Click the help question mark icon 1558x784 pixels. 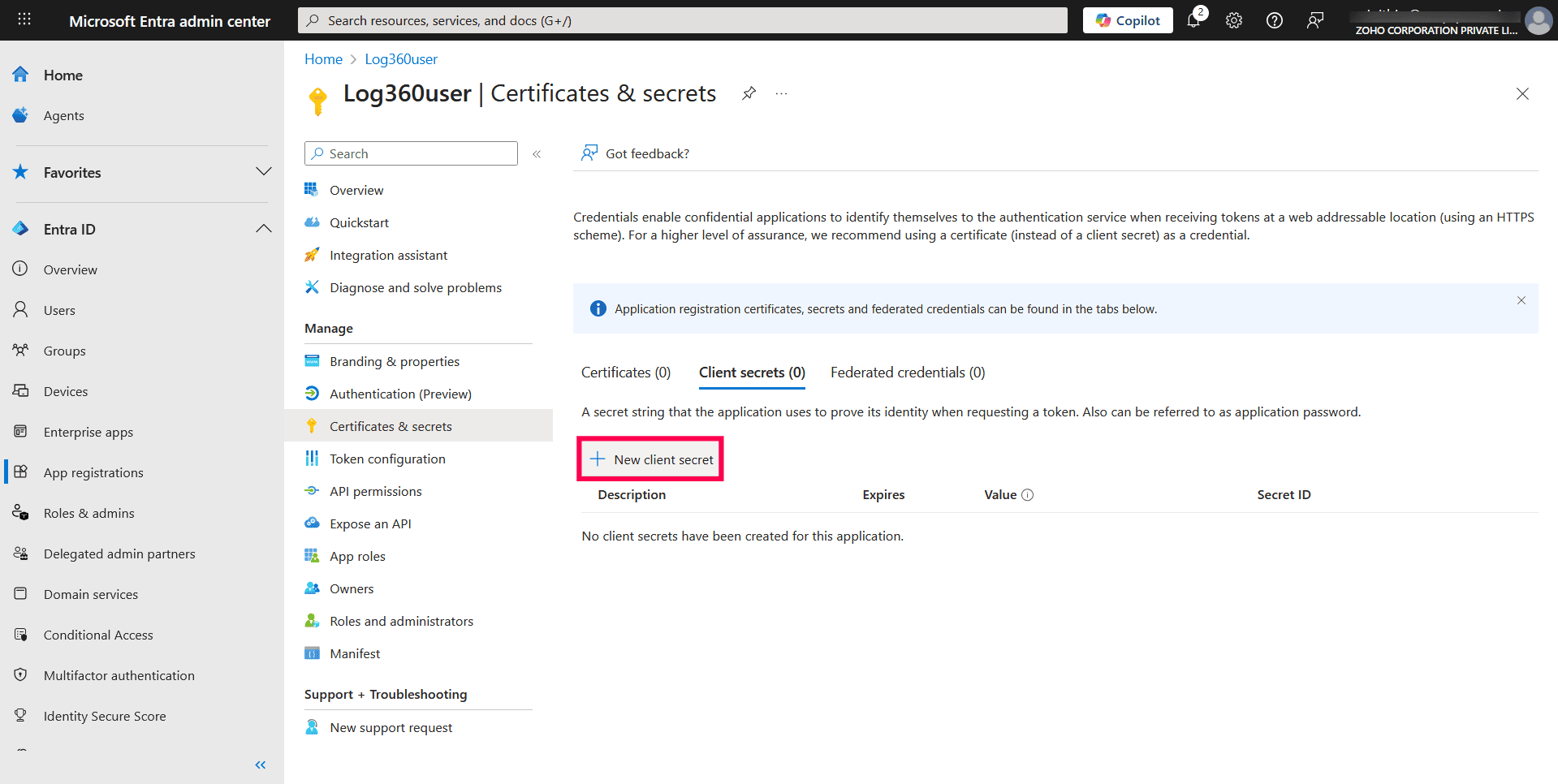[1274, 20]
